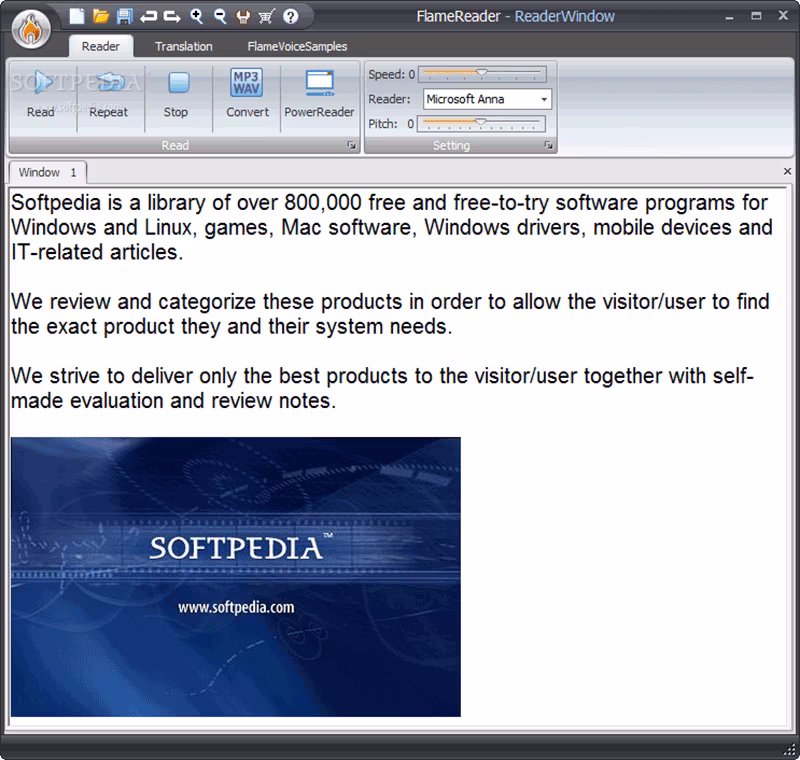Adjust the Speed slider
800x760 pixels.
click(482, 74)
